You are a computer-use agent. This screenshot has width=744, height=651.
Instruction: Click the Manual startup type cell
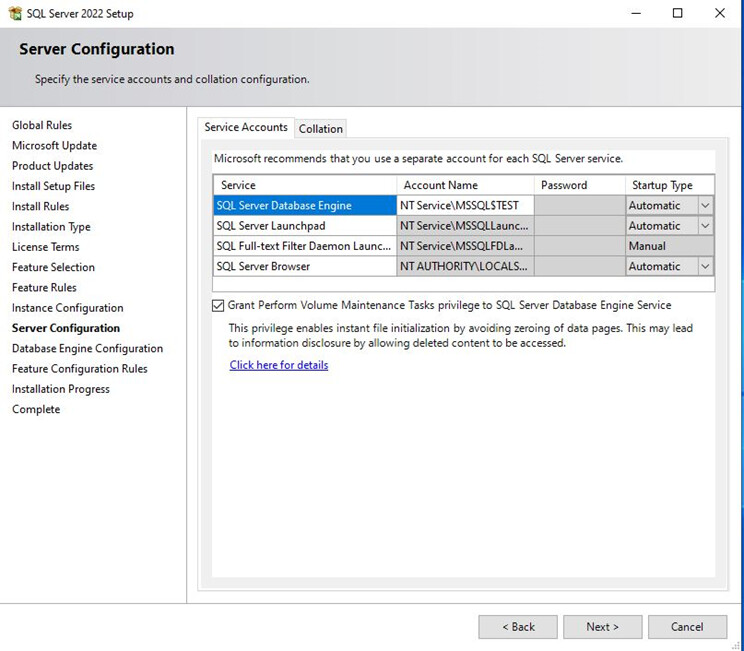tap(670, 246)
